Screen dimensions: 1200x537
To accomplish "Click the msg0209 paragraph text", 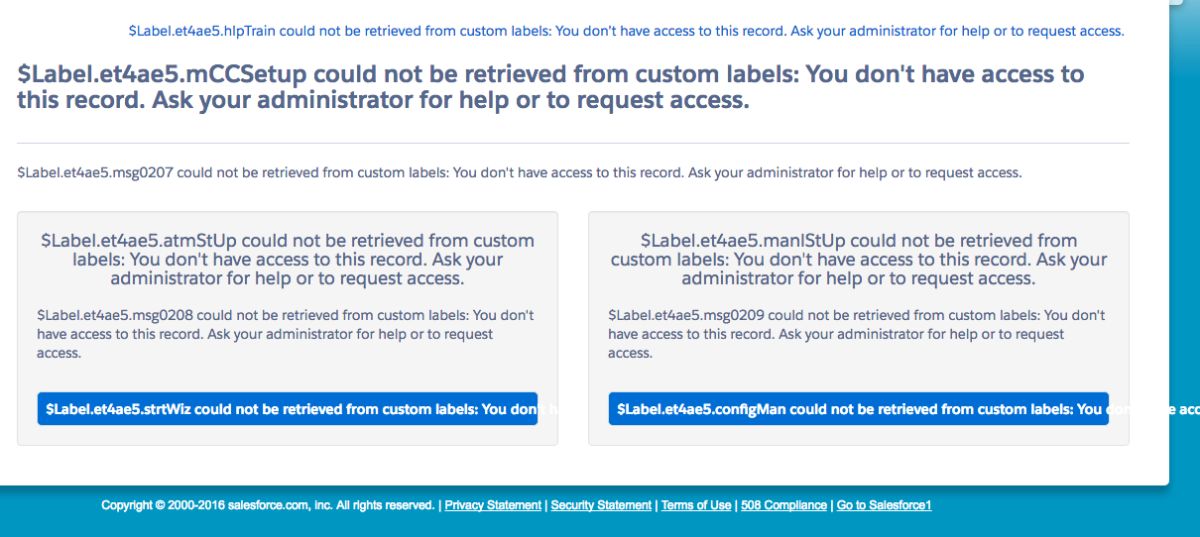I will coord(856,334).
